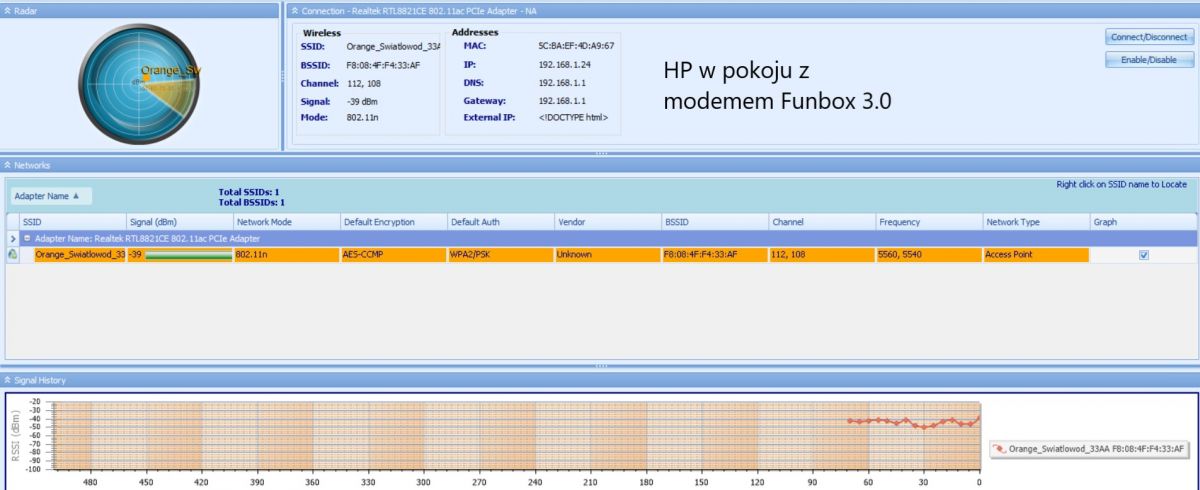
Task: Sort networks by Network Mode column
Action: pyautogui.click(x=286, y=222)
